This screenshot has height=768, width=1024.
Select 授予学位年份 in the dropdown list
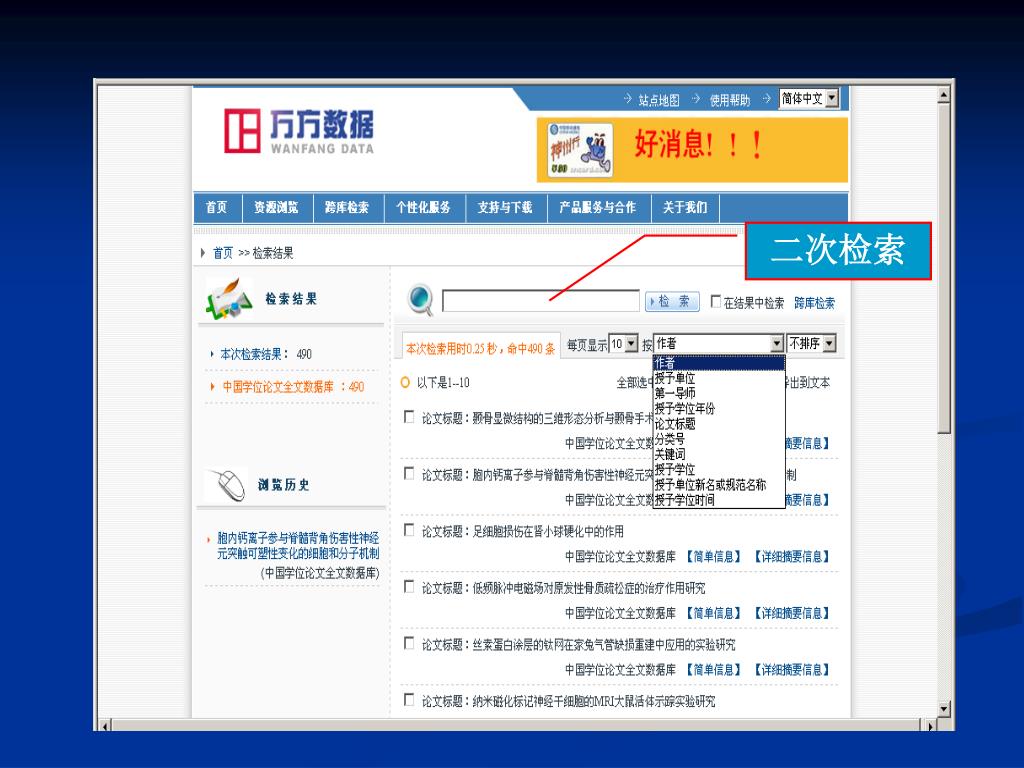(718, 408)
